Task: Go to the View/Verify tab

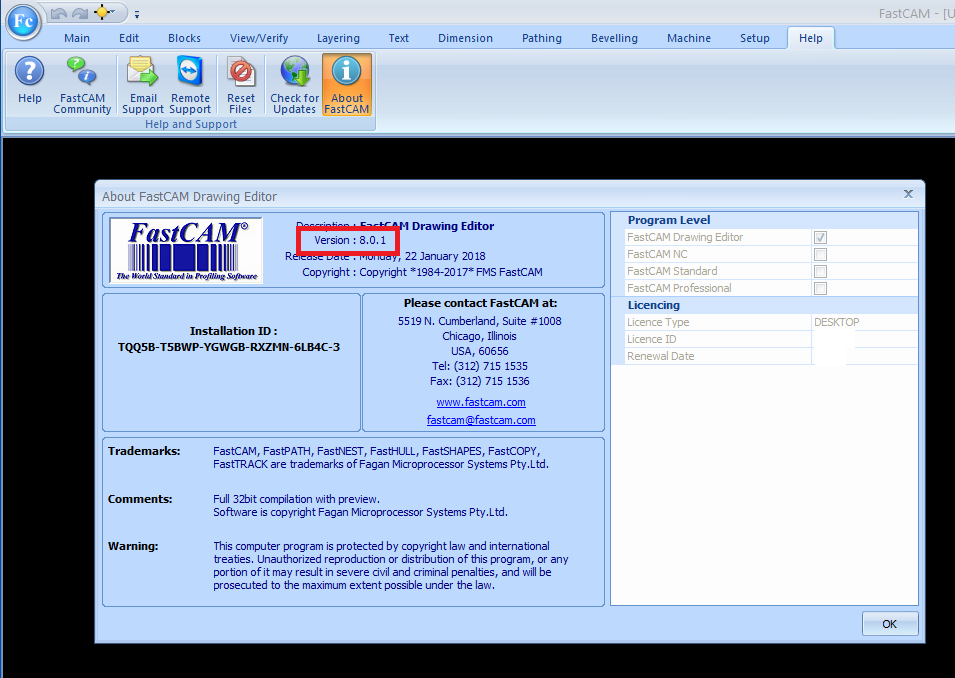Action: coord(259,38)
